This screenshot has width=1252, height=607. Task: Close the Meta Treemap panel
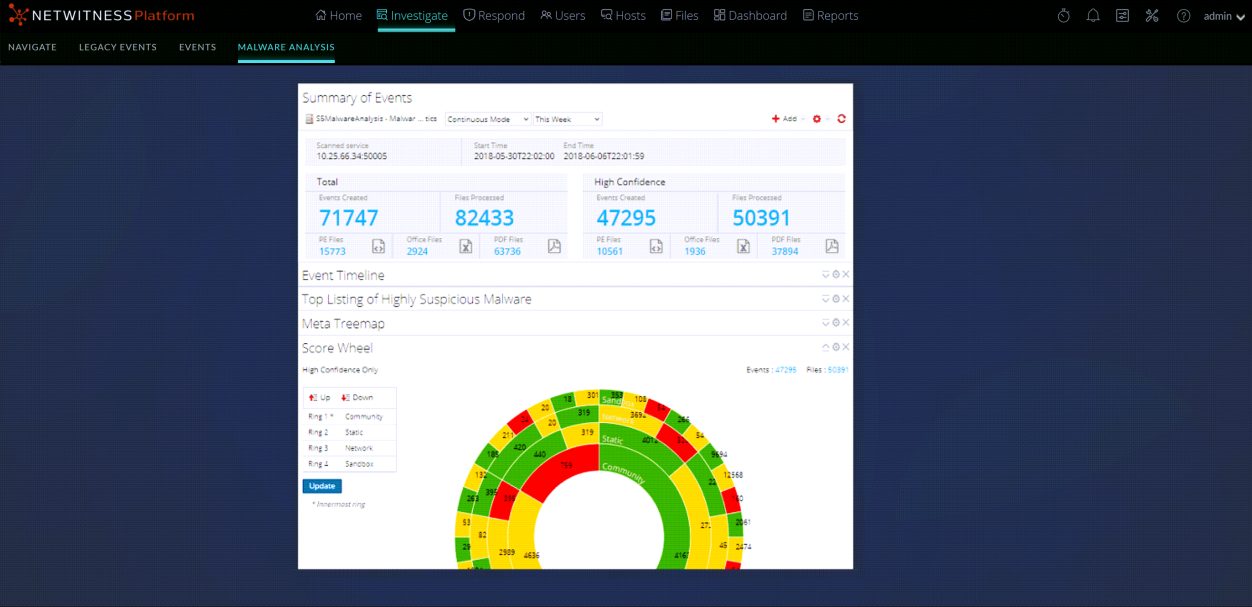tap(846, 323)
